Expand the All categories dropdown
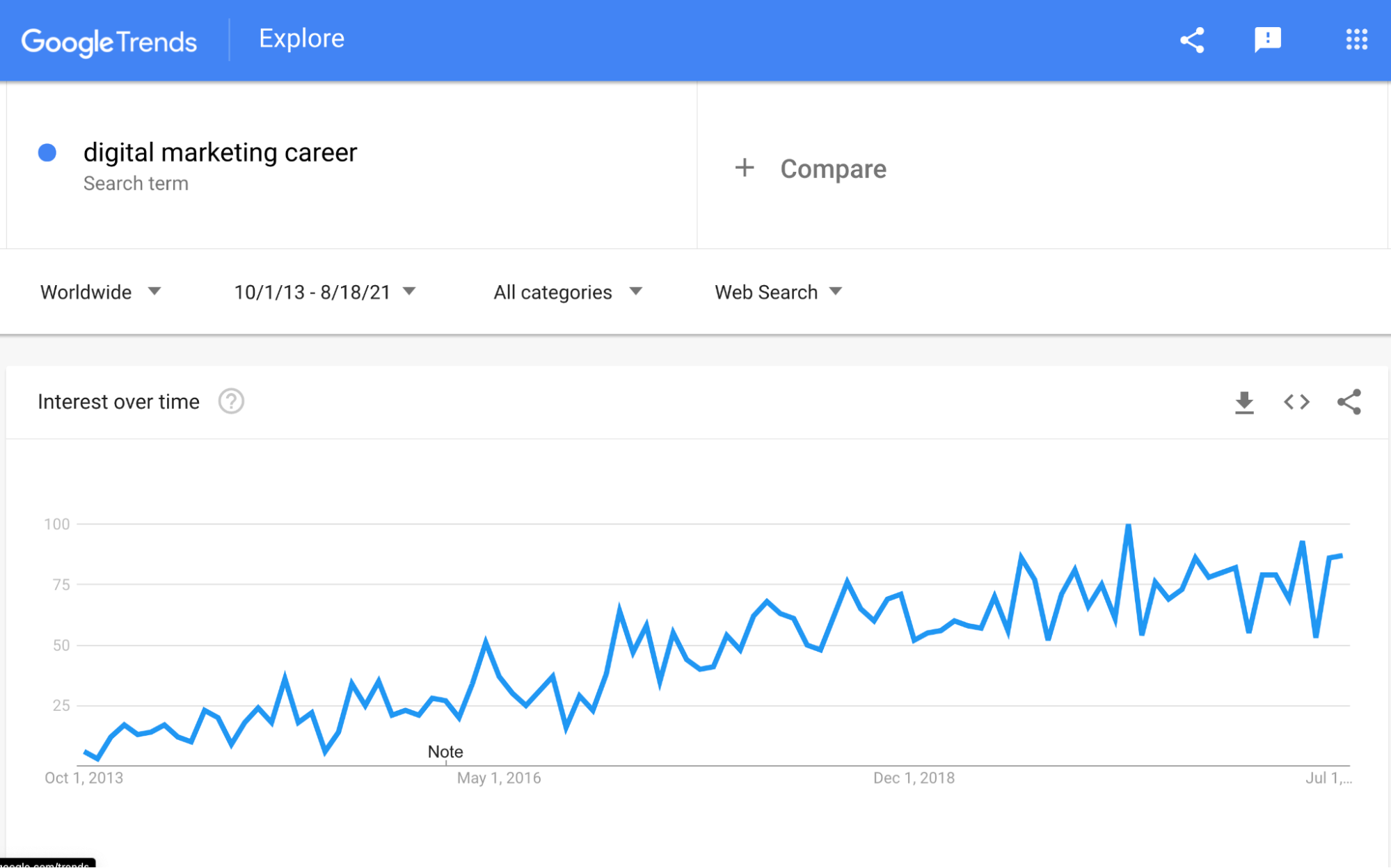The height and width of the screenshot is (868, 1391). [x=567, y=292]
